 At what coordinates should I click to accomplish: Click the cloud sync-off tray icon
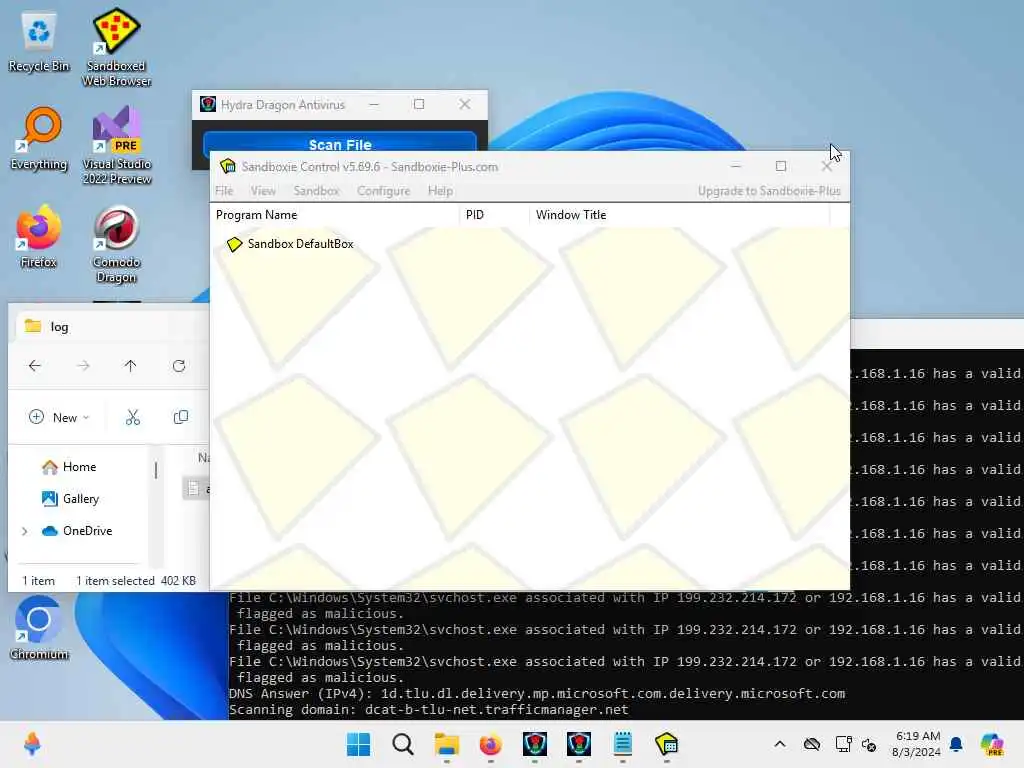(x=812, y=744)
